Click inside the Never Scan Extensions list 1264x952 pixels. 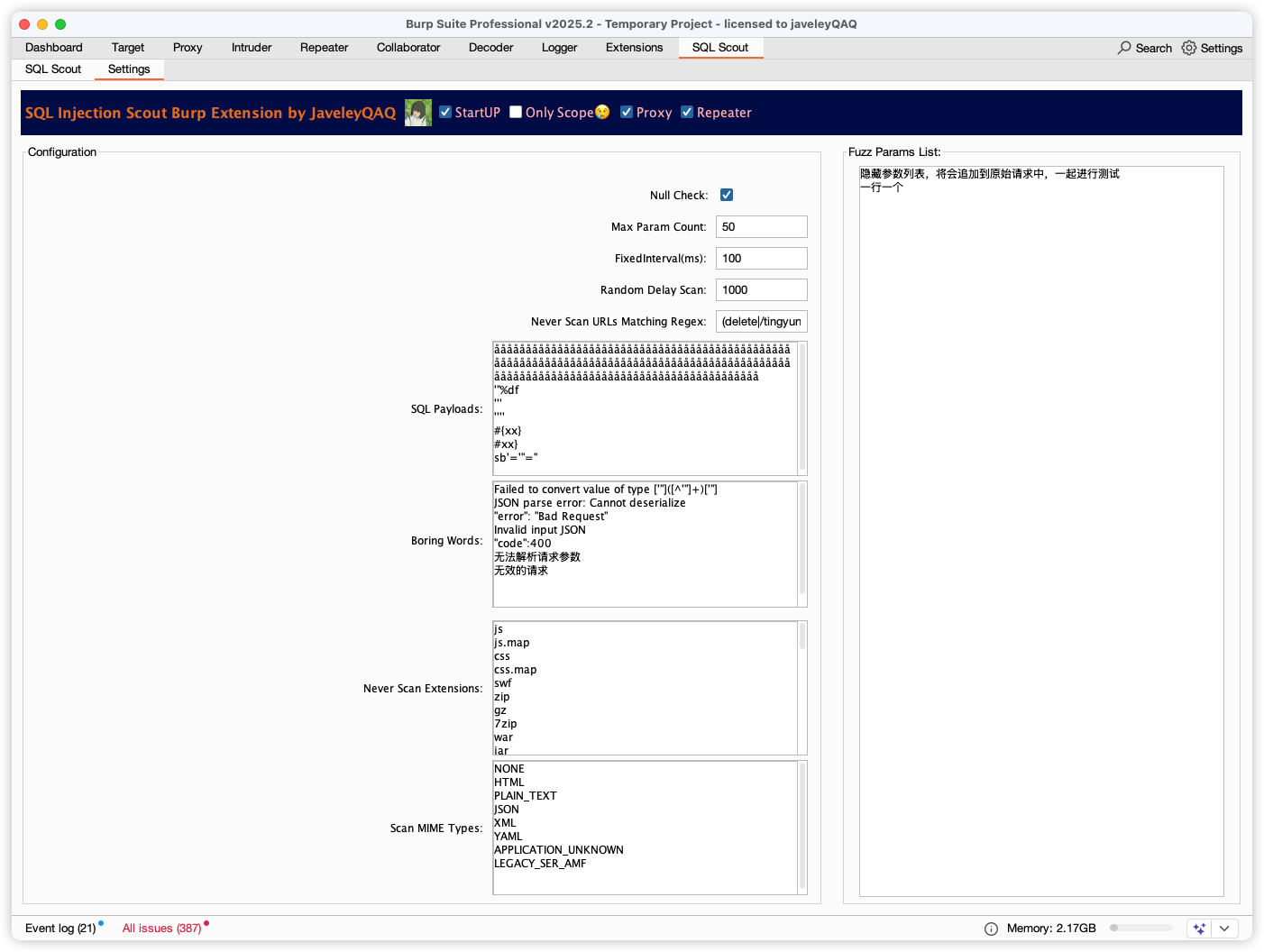coord(645,688)
